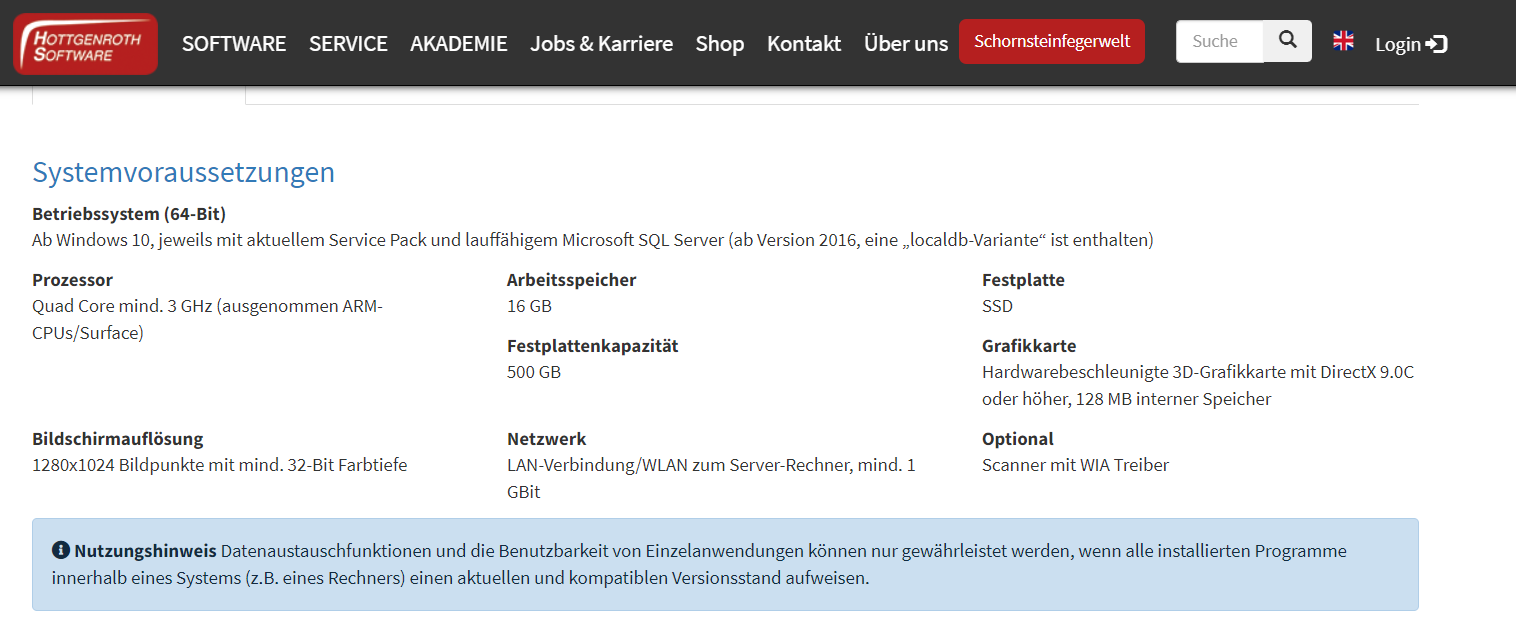This screenshot has height=632, width=1516.
Task: Open the Kontakt page
Action: point(803,44)
